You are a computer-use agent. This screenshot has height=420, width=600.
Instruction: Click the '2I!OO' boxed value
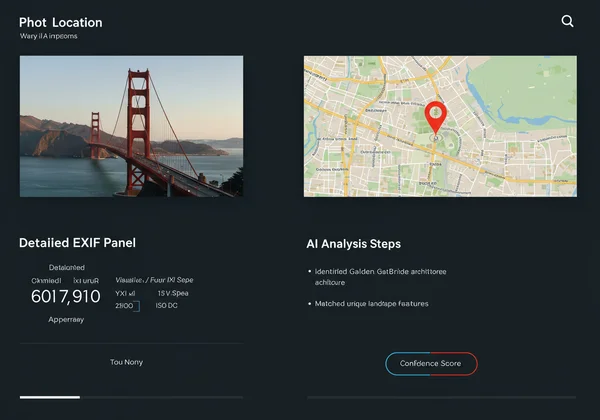point(127,306)
